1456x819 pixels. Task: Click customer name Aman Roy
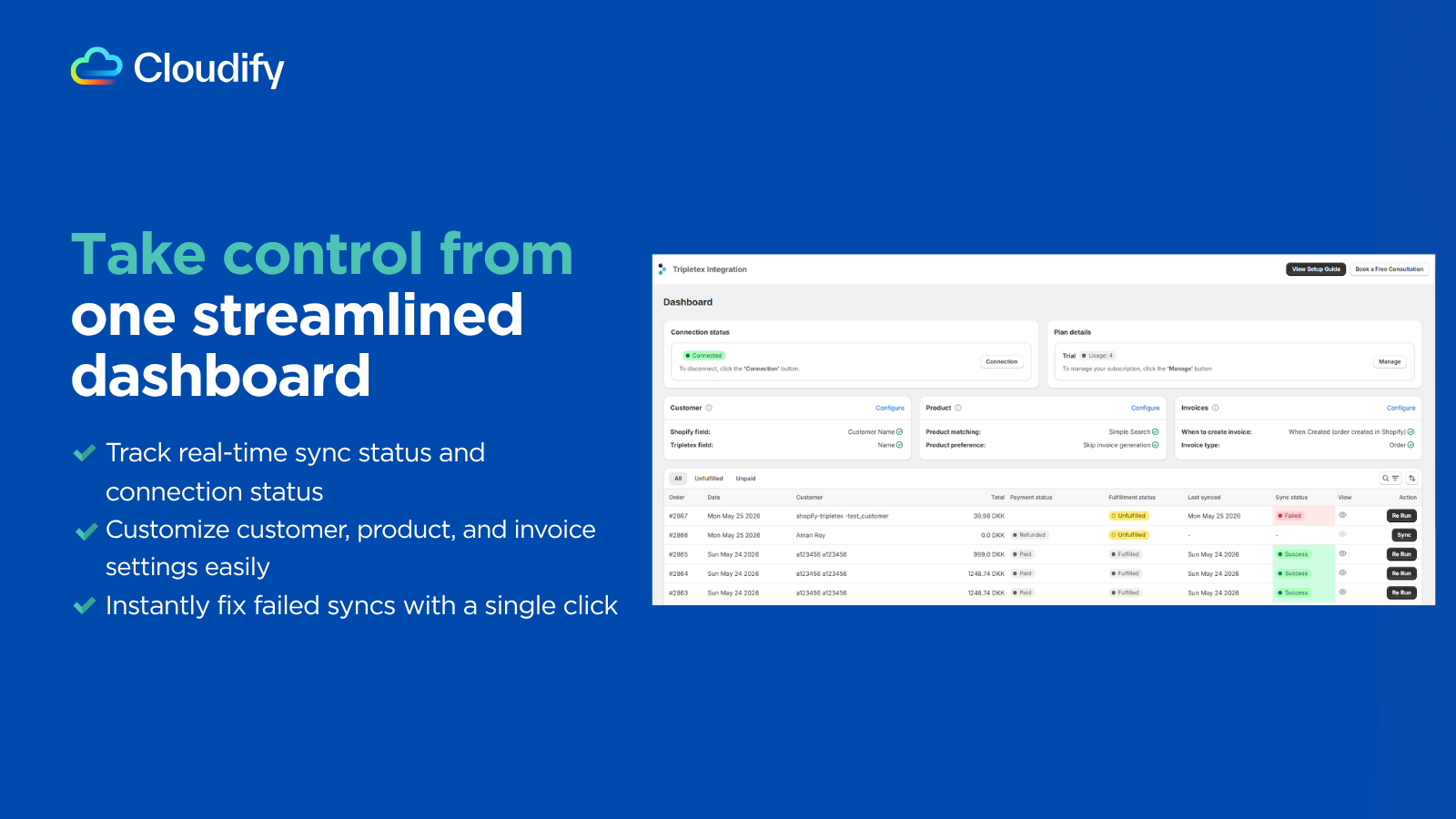811,535
